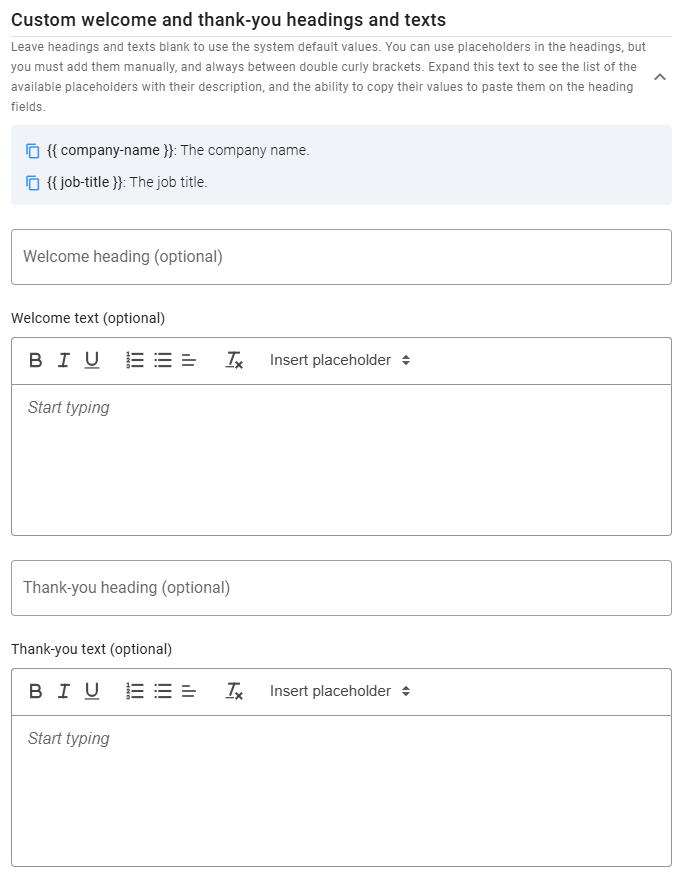Click the alignment icon in Welcome text toolbar

188,360
